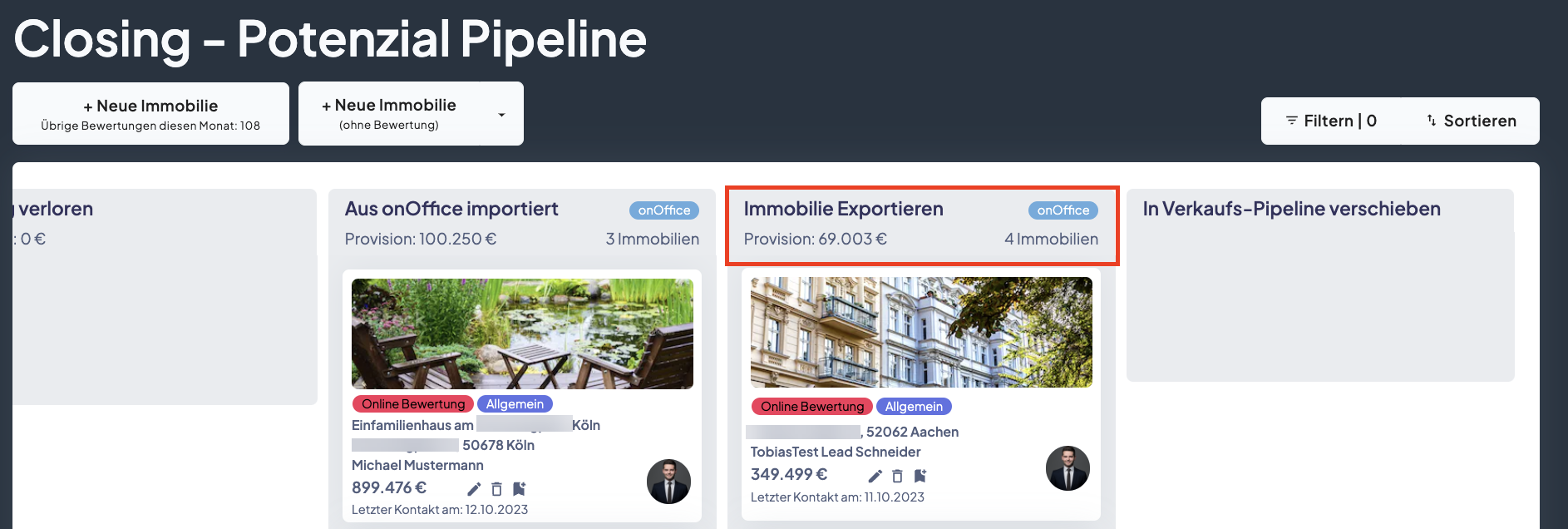The image size is (1568, 529).
Task: Click the onOffice badge on Aus onOffice importiert
Action: pos(664,210)
